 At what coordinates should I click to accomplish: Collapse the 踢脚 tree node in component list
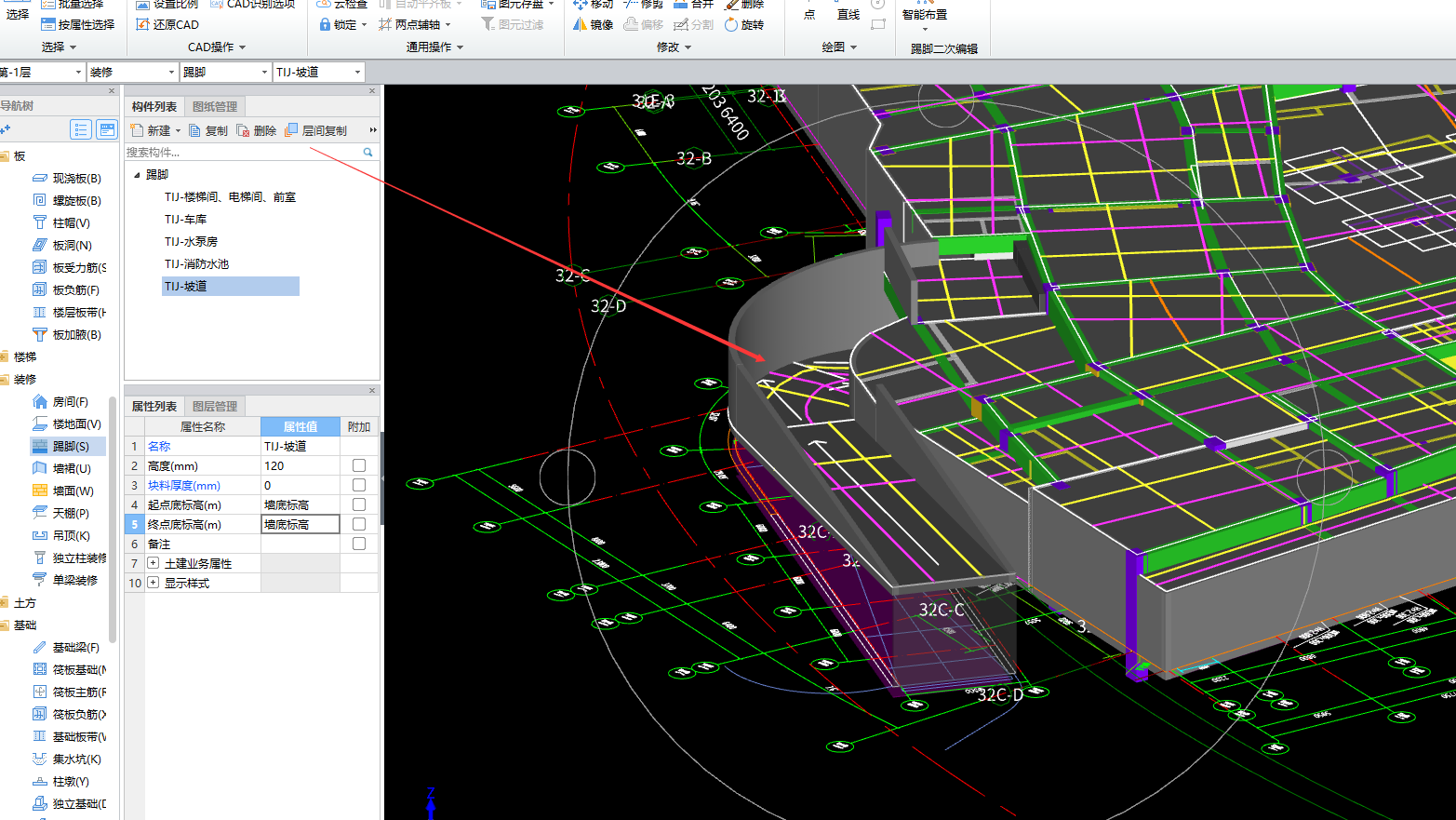coord(137,174)
